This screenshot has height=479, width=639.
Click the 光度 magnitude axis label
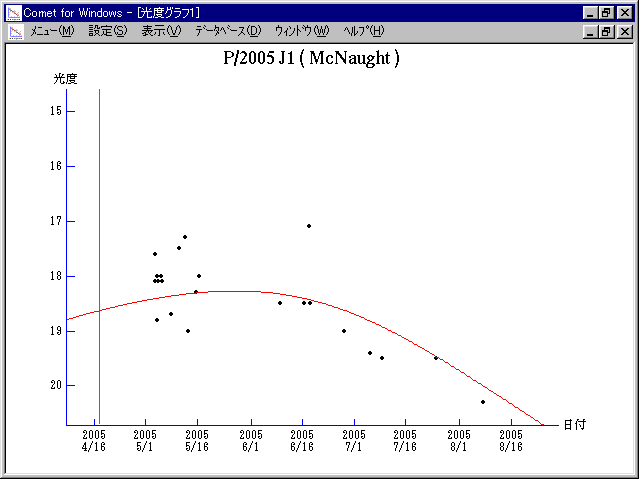tap(66, 78)
